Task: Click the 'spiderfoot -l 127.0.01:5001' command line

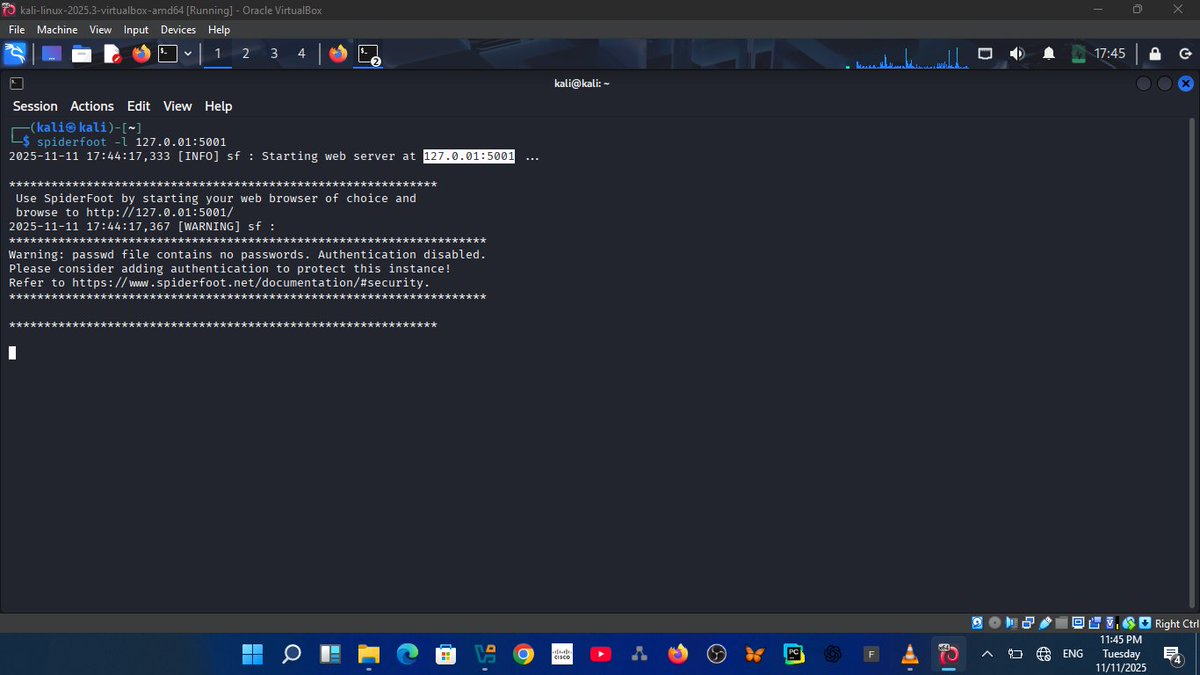Action: 131,142
